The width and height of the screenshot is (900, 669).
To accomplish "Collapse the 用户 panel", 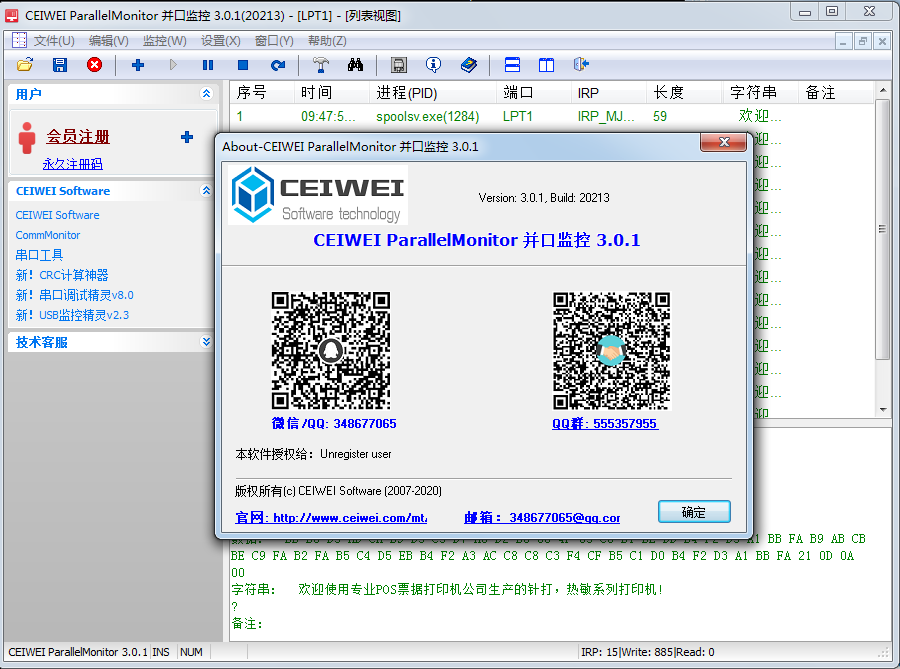I will (x=207, y=94).
